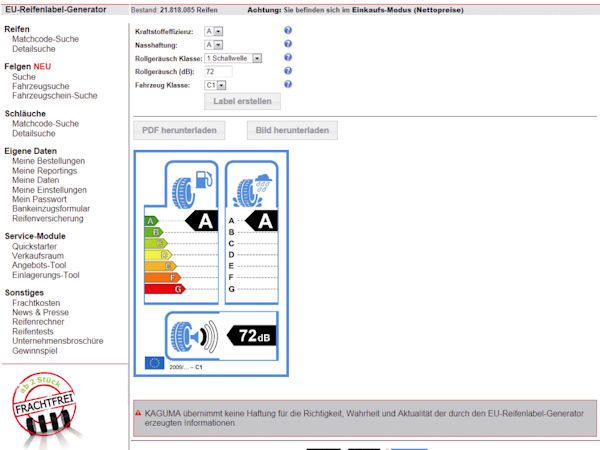Open Matchcode-Suche under Reifen

(x=46, y=39)
